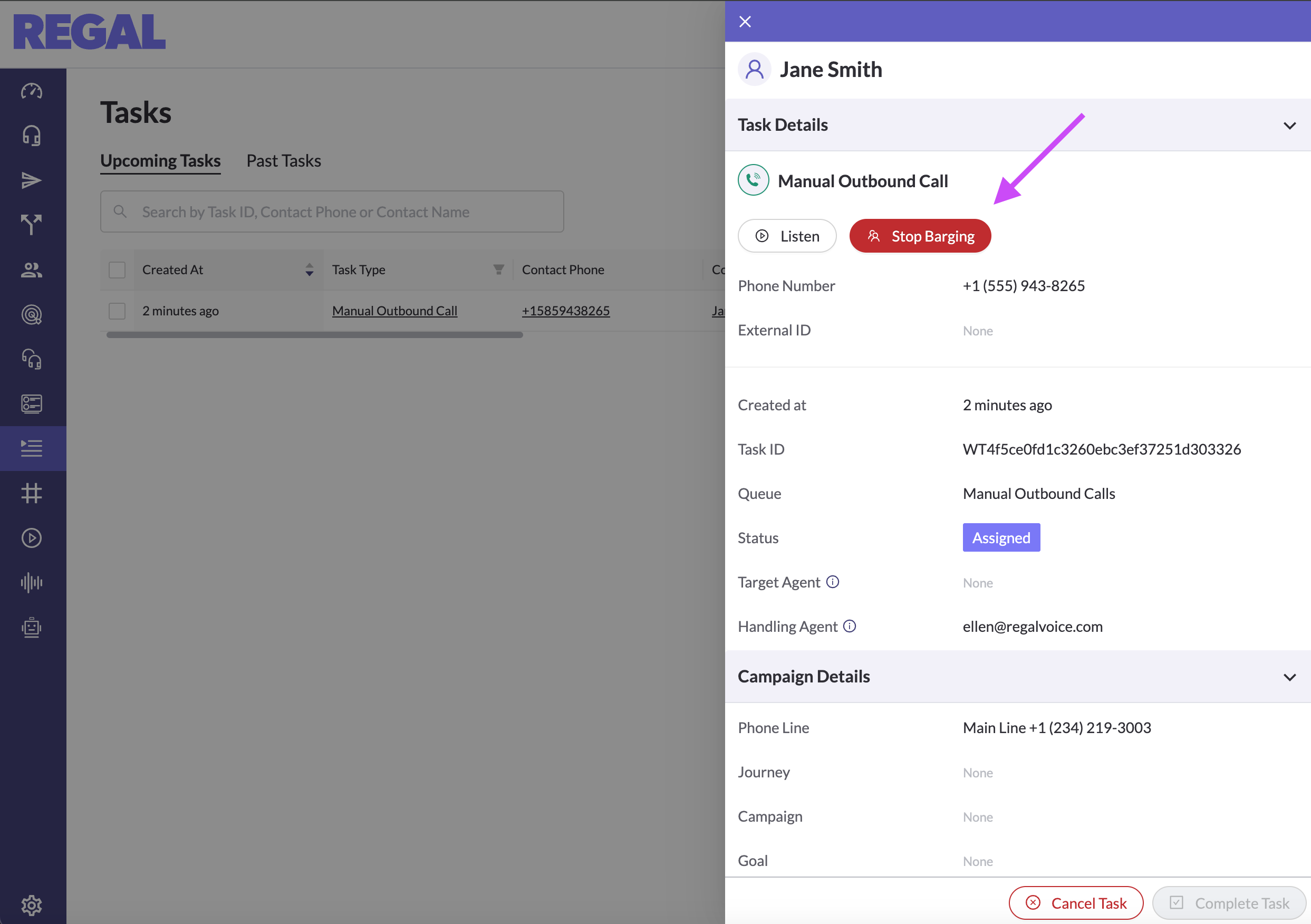Click the Created At column header text
Image resolution: width=1311 pixels, height=924 pixels.
pyautogui.click(x=172, y=269)
